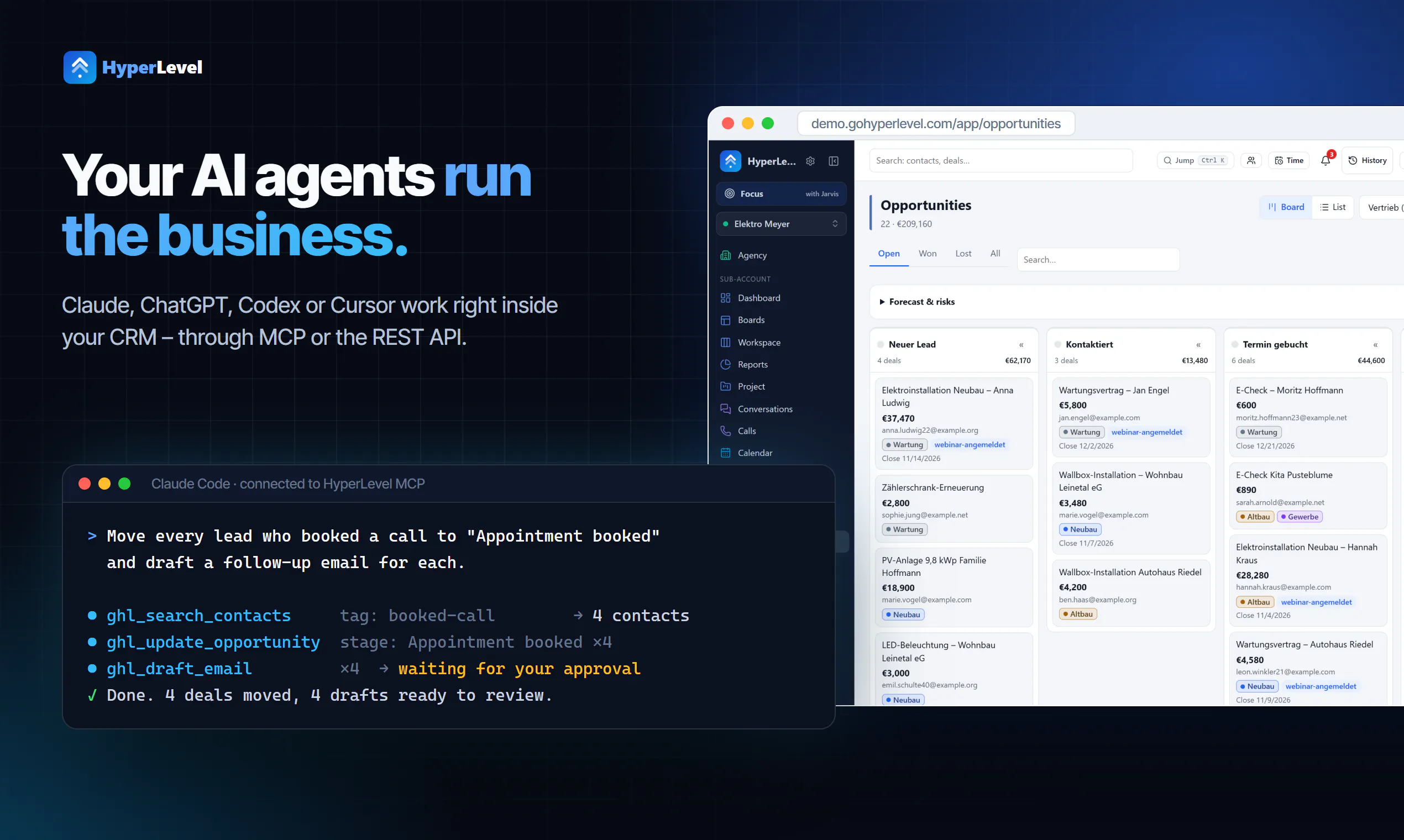
Task: Click the opportunities Search field
Action: (1098, 260)
